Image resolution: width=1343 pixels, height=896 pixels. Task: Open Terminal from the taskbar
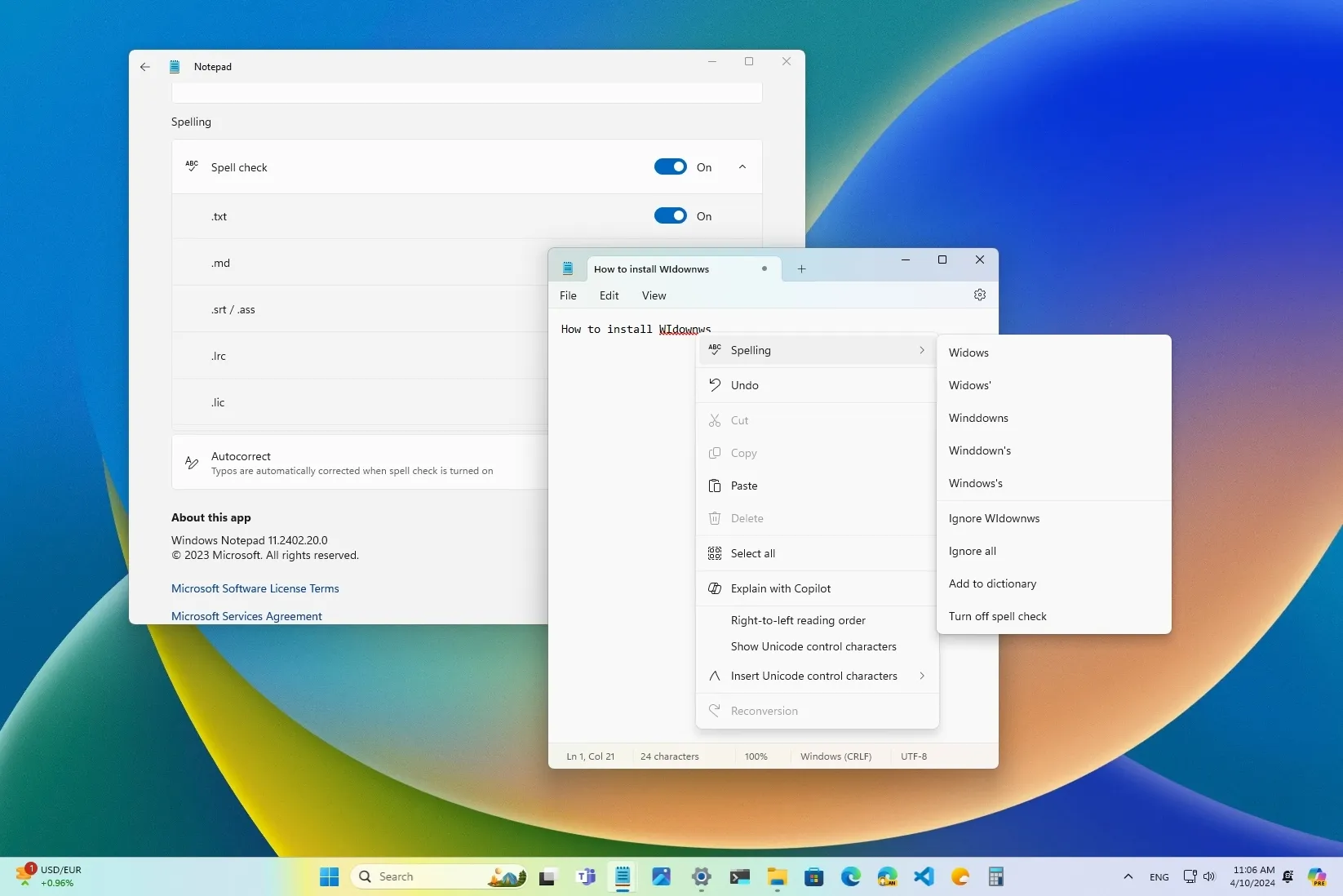[x=739, y=877]
